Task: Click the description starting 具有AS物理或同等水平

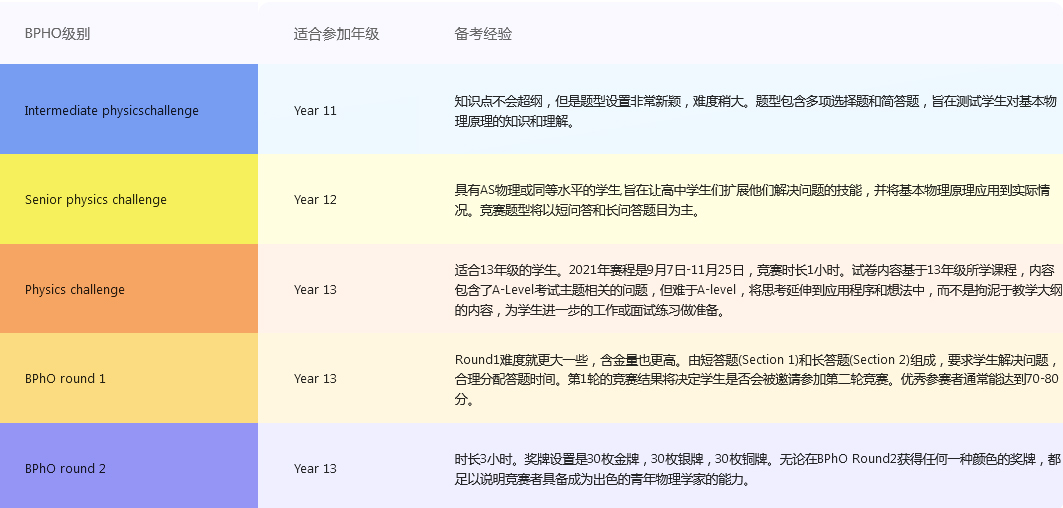Action: tap(753, 200)
